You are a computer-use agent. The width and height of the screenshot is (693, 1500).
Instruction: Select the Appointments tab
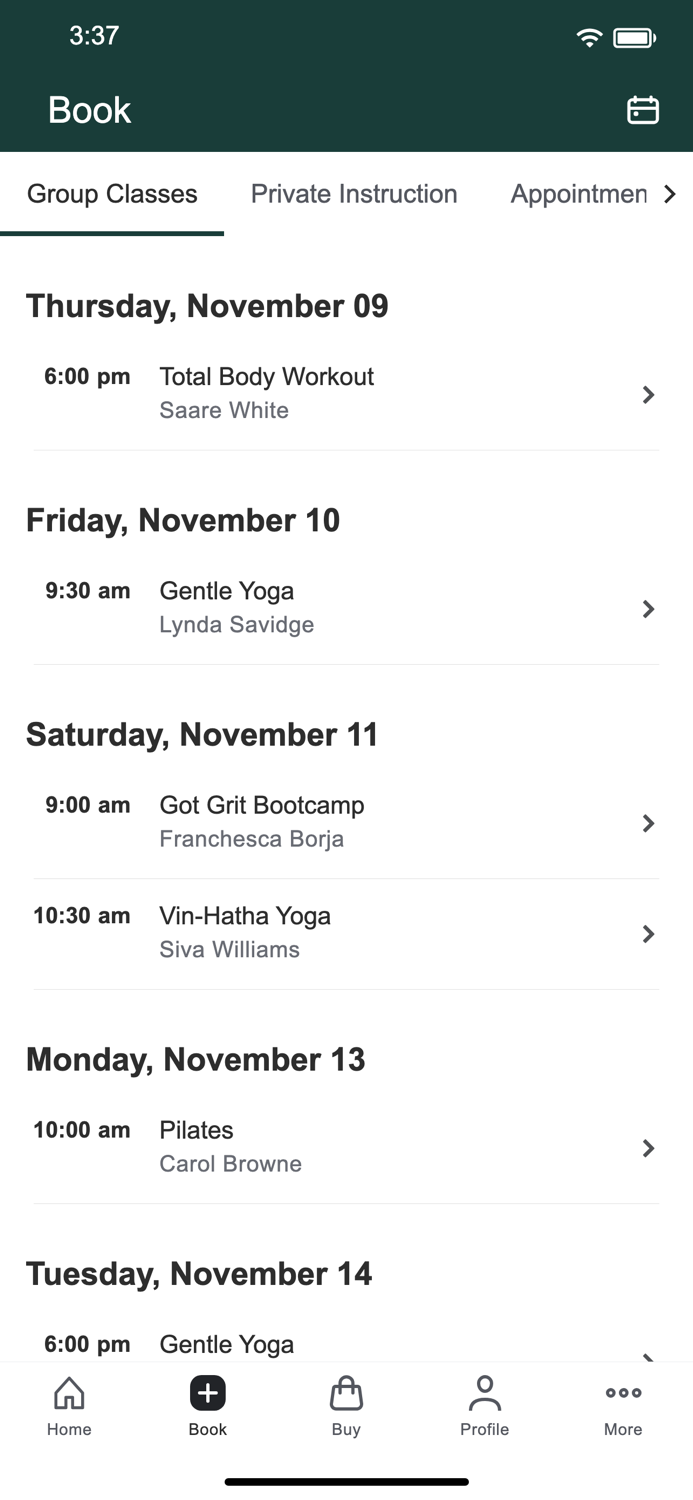pyautogui.click(x=578, y=194)
